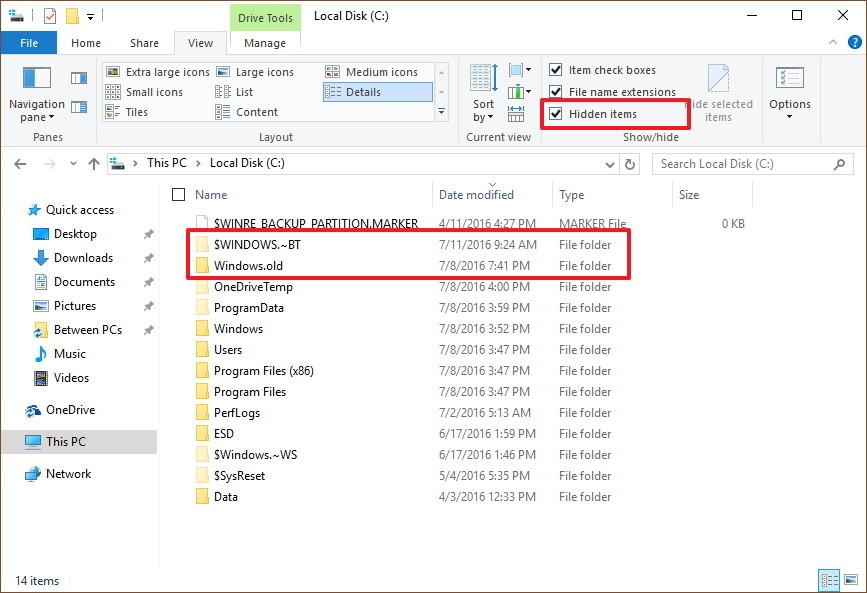
Task: Select the Windows.old folder icon
Action: coord(202,265)
